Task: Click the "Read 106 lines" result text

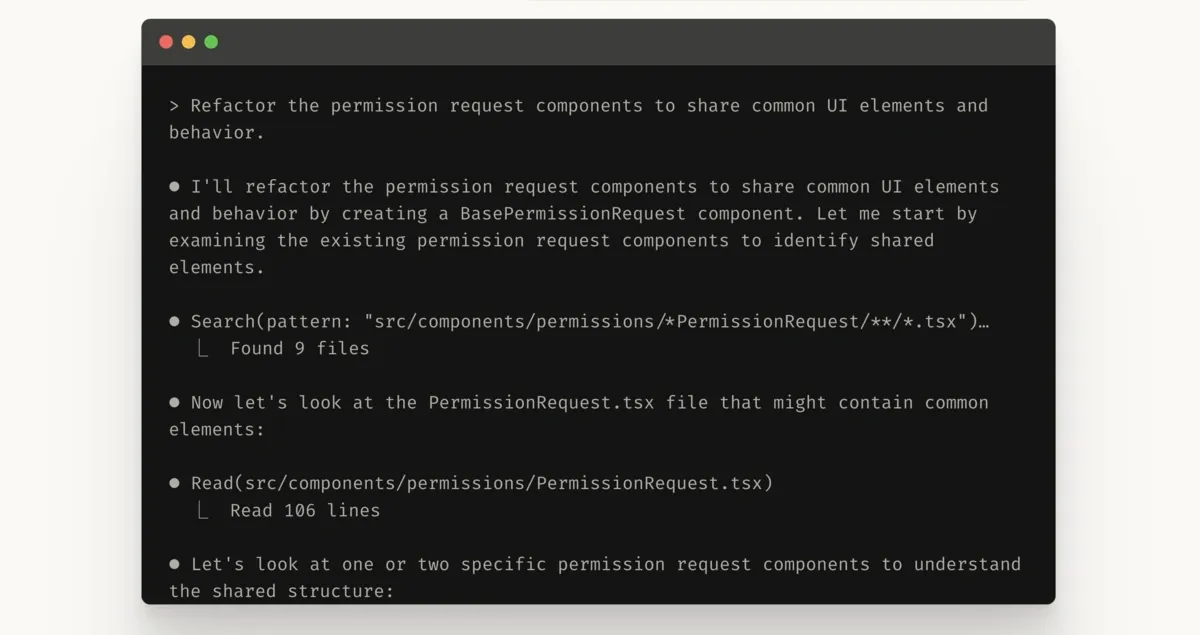Action: pos(305,511)
